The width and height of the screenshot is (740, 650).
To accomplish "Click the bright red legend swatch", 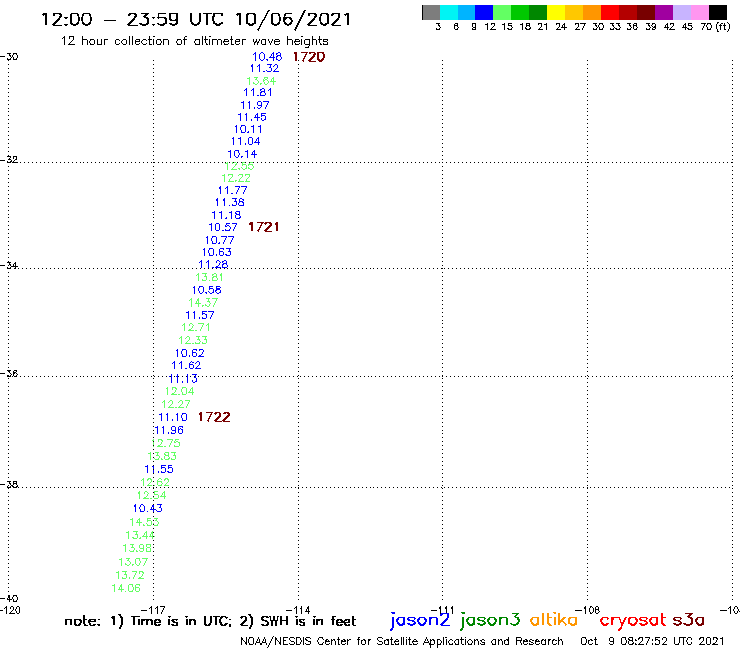I will (610, 12).
